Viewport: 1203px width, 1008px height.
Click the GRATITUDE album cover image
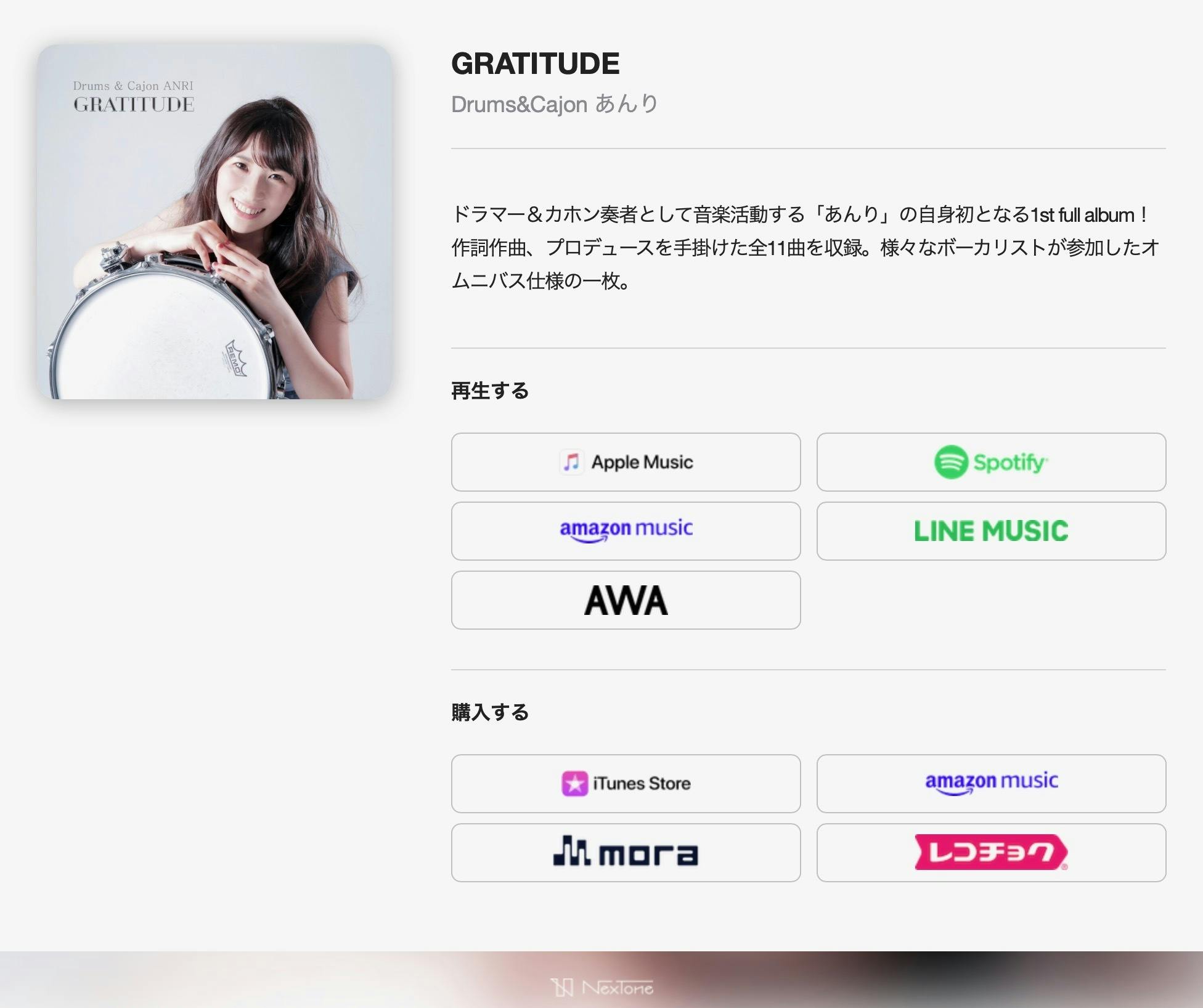214,222
